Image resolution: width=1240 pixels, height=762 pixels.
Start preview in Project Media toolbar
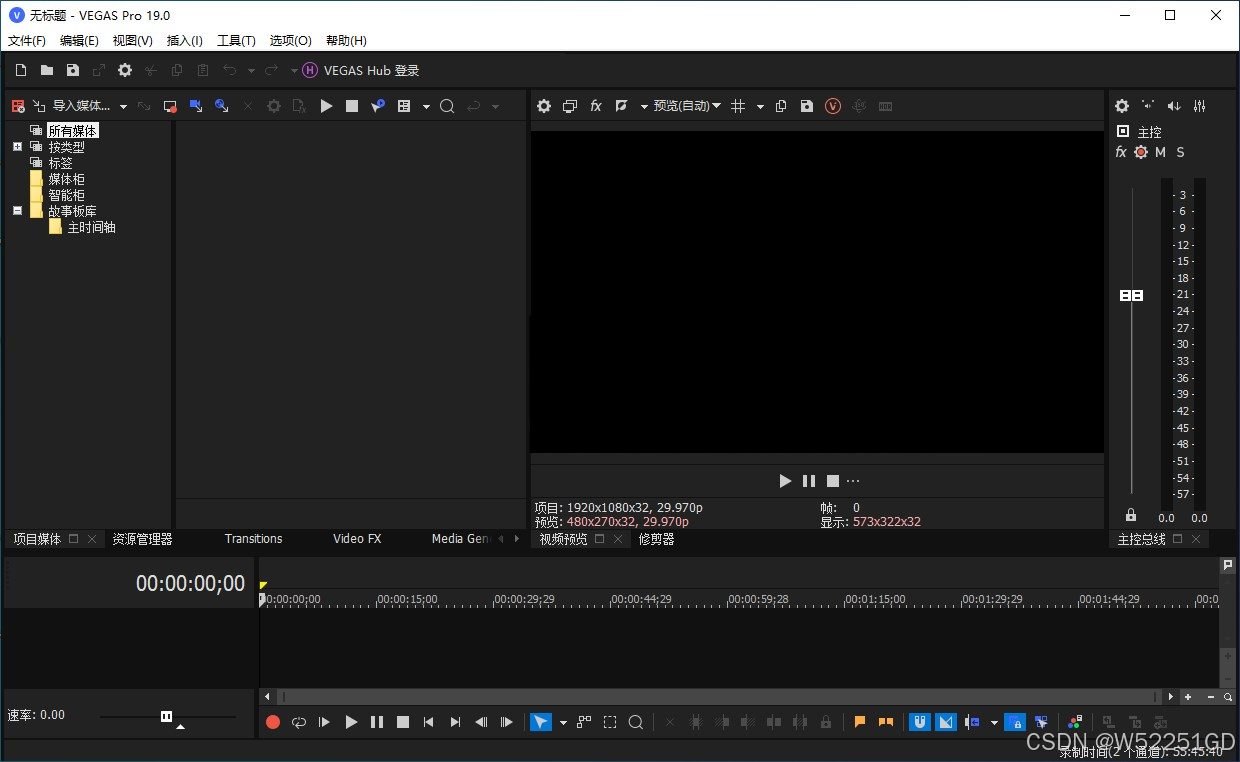tap(326, 106)
